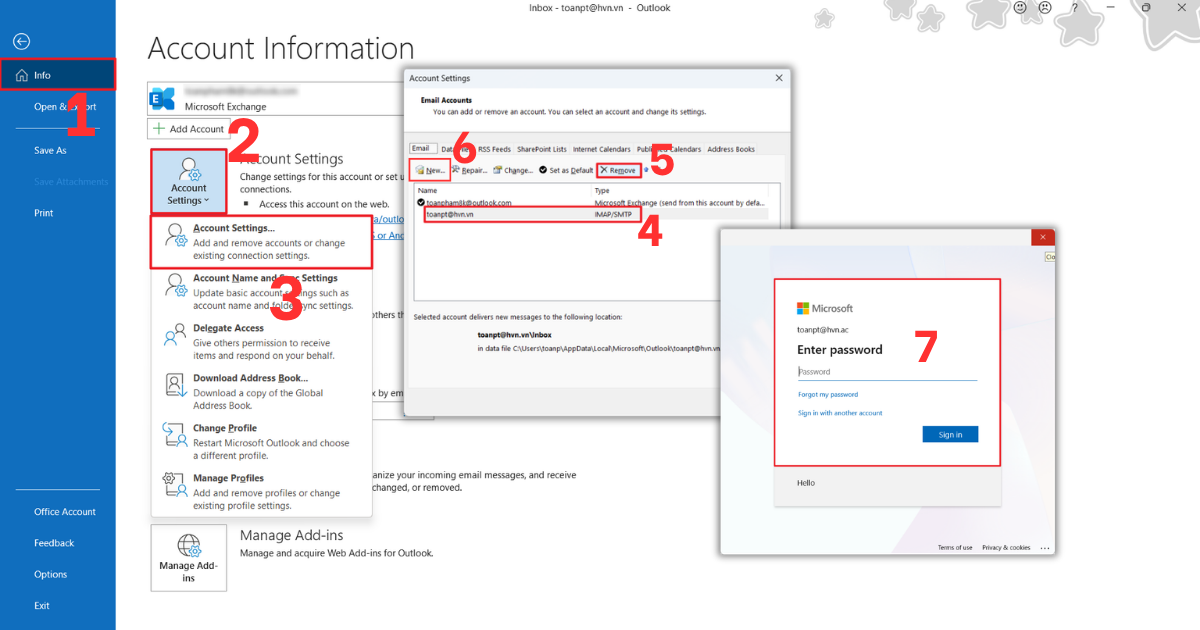1200x630 pixels.
Task: Switch to the RSS Feeds tab
Action: coord(494,150)
